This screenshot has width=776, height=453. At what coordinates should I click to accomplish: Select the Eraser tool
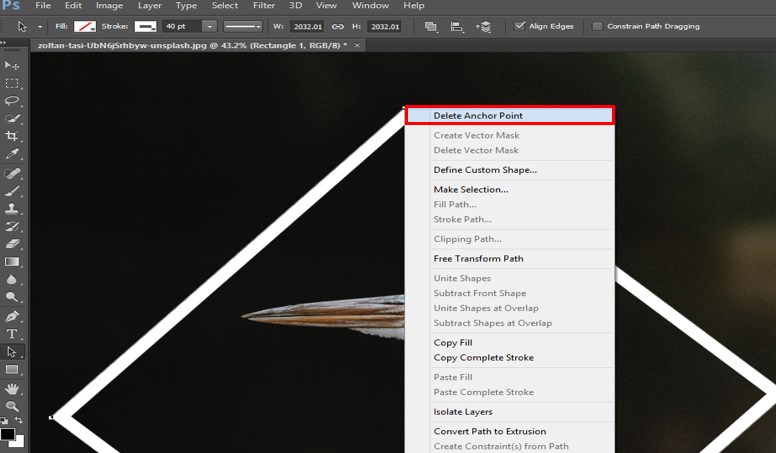tap(12, 244)
